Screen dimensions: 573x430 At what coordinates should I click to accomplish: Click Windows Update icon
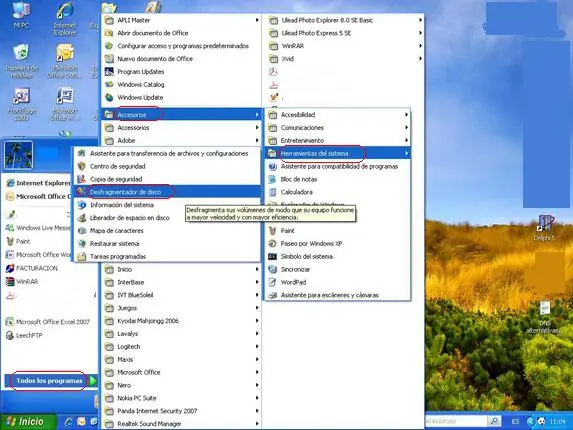click(x=109, y=98)
